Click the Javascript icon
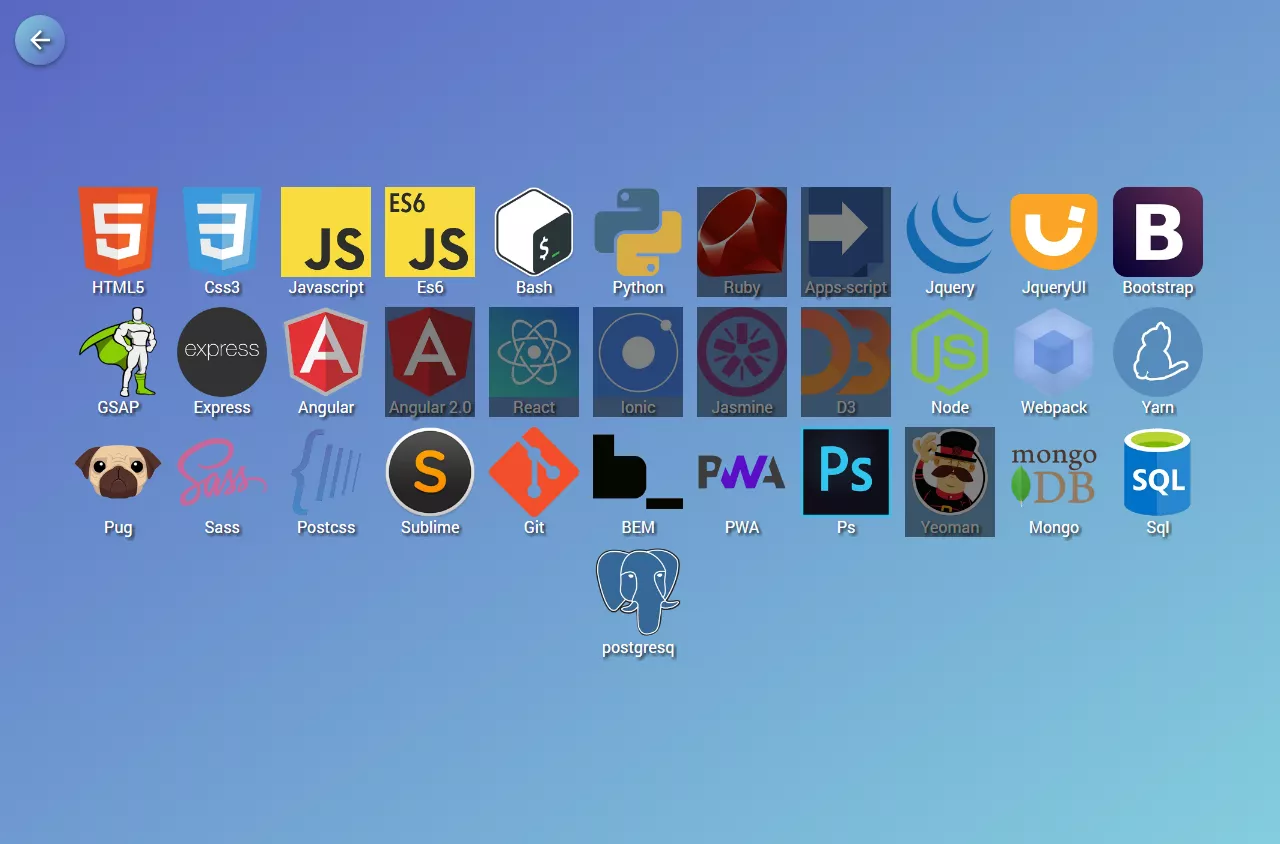Viewport: 1280px width, 844px height. pos(326,232)
